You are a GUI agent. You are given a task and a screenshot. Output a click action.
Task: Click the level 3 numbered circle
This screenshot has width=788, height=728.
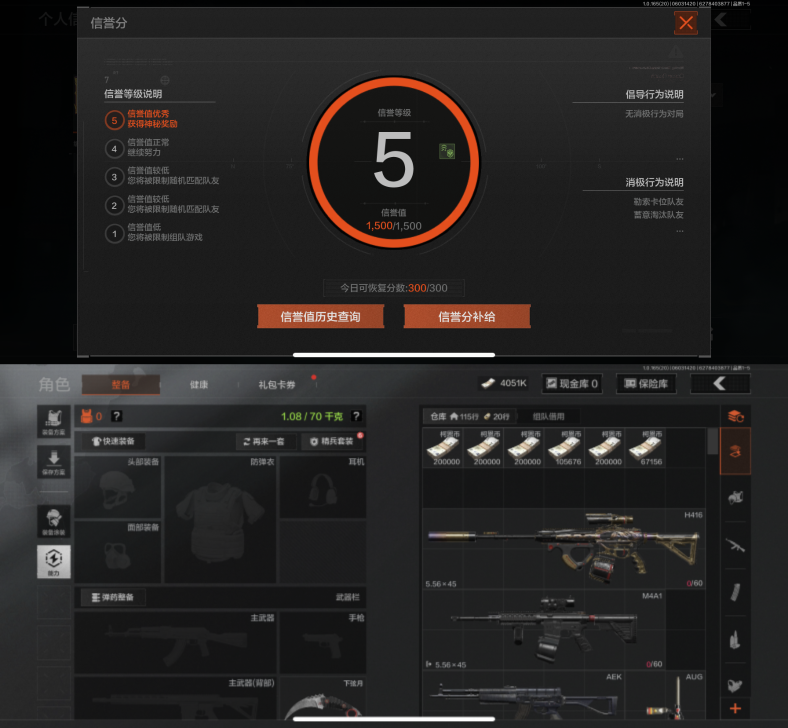114,176
